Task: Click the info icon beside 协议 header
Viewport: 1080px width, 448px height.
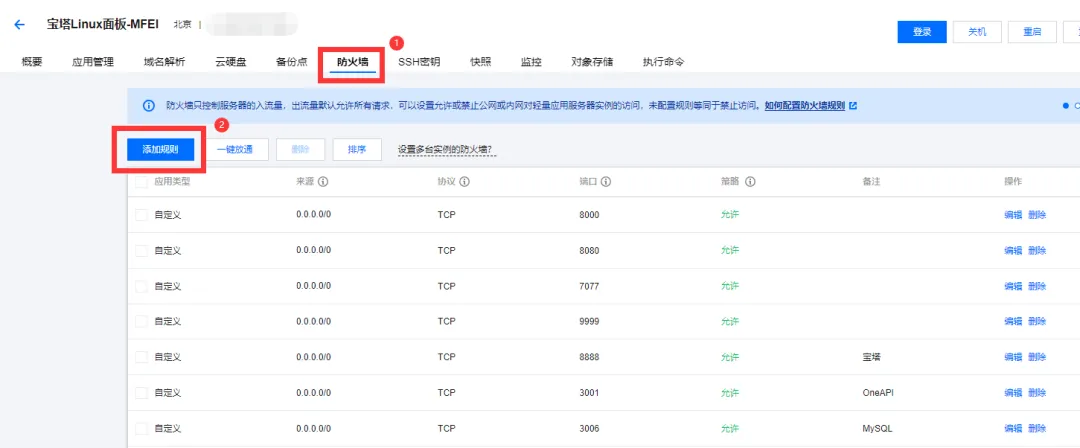Action: point(465,182)
